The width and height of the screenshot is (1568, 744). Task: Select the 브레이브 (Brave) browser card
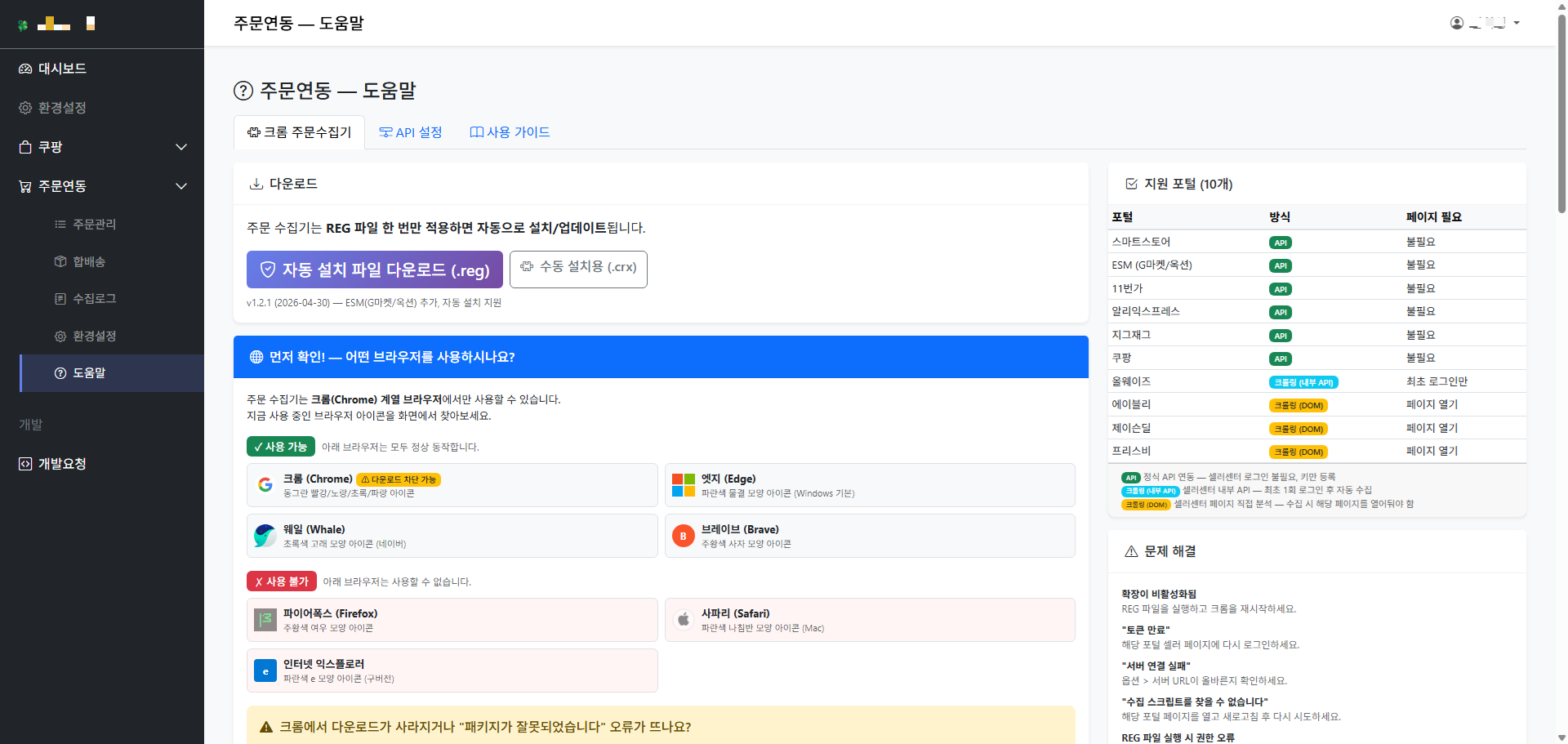tap(870, 536)
